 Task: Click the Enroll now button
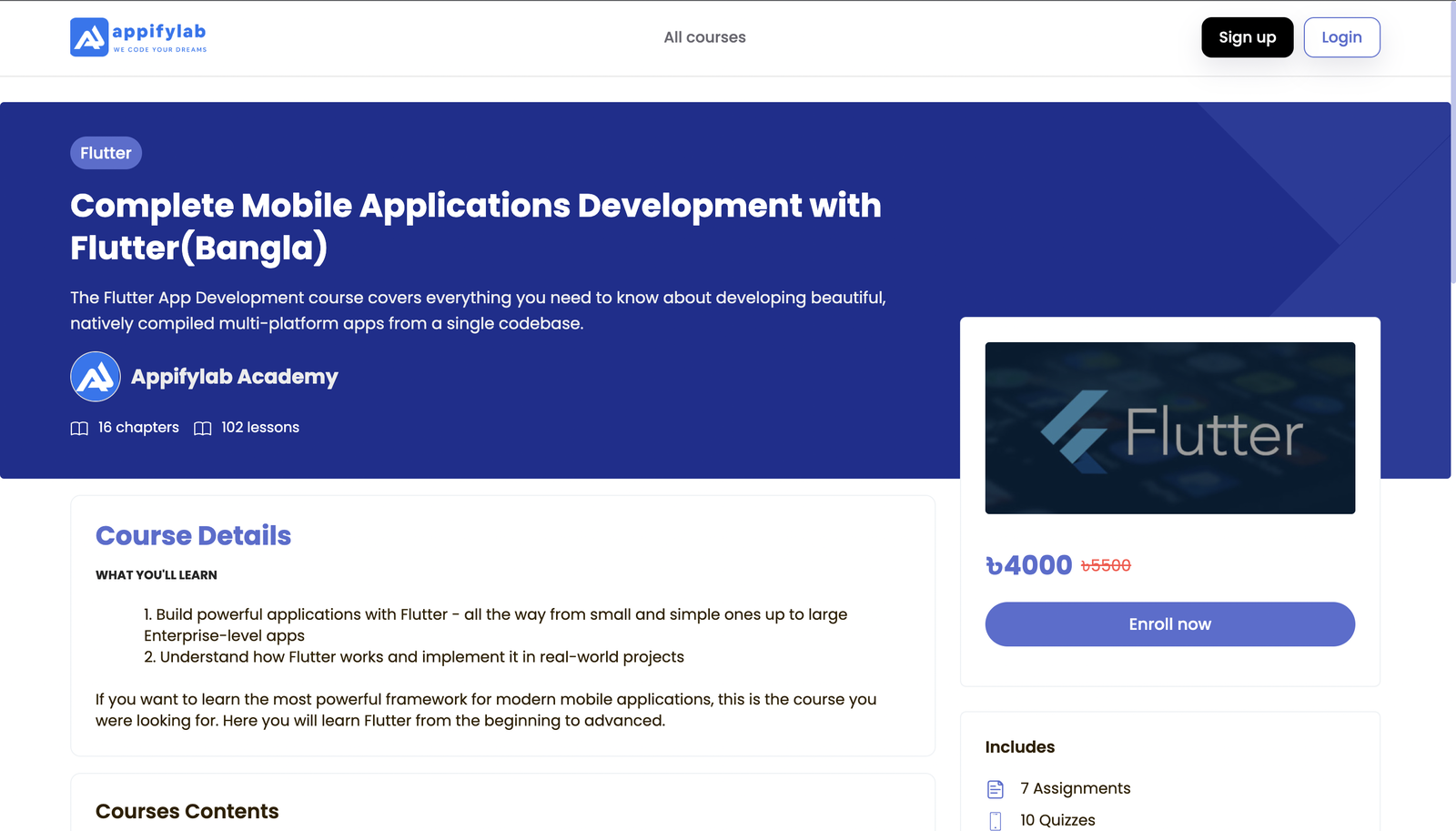click(x=1169, y=624)
